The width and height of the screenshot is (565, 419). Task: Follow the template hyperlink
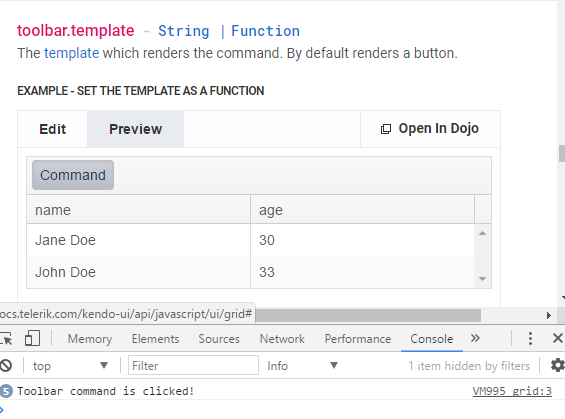pyautogui.click(x=71, y=53)
